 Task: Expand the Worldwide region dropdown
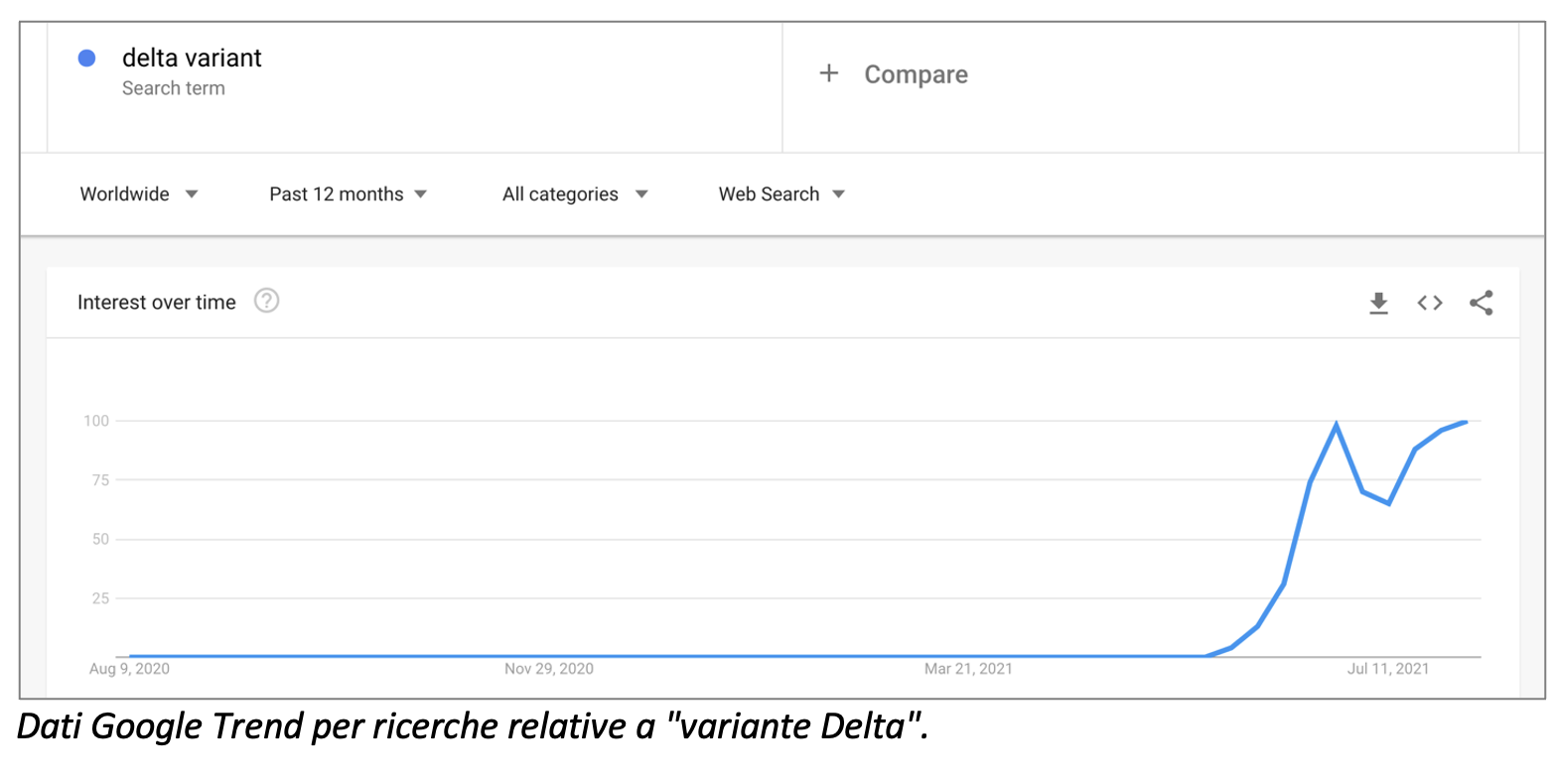[139, 195]
